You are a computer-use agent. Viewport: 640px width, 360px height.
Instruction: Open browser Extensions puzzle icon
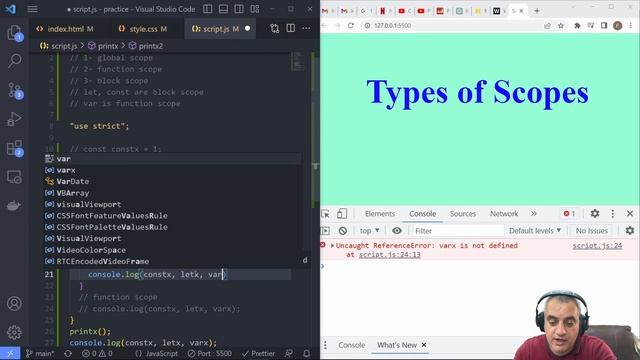point(577,25)
